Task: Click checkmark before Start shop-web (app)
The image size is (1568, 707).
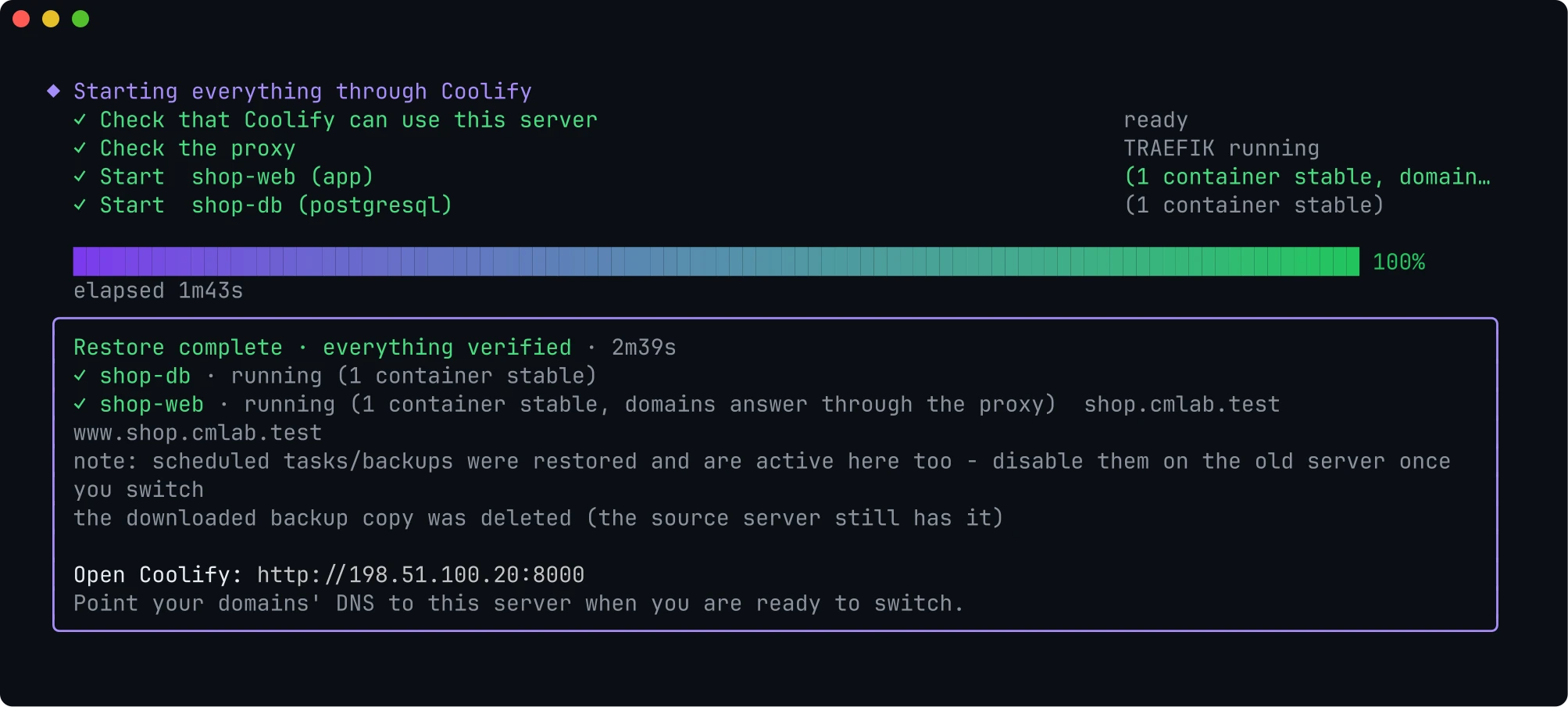Action: point(80,177)
